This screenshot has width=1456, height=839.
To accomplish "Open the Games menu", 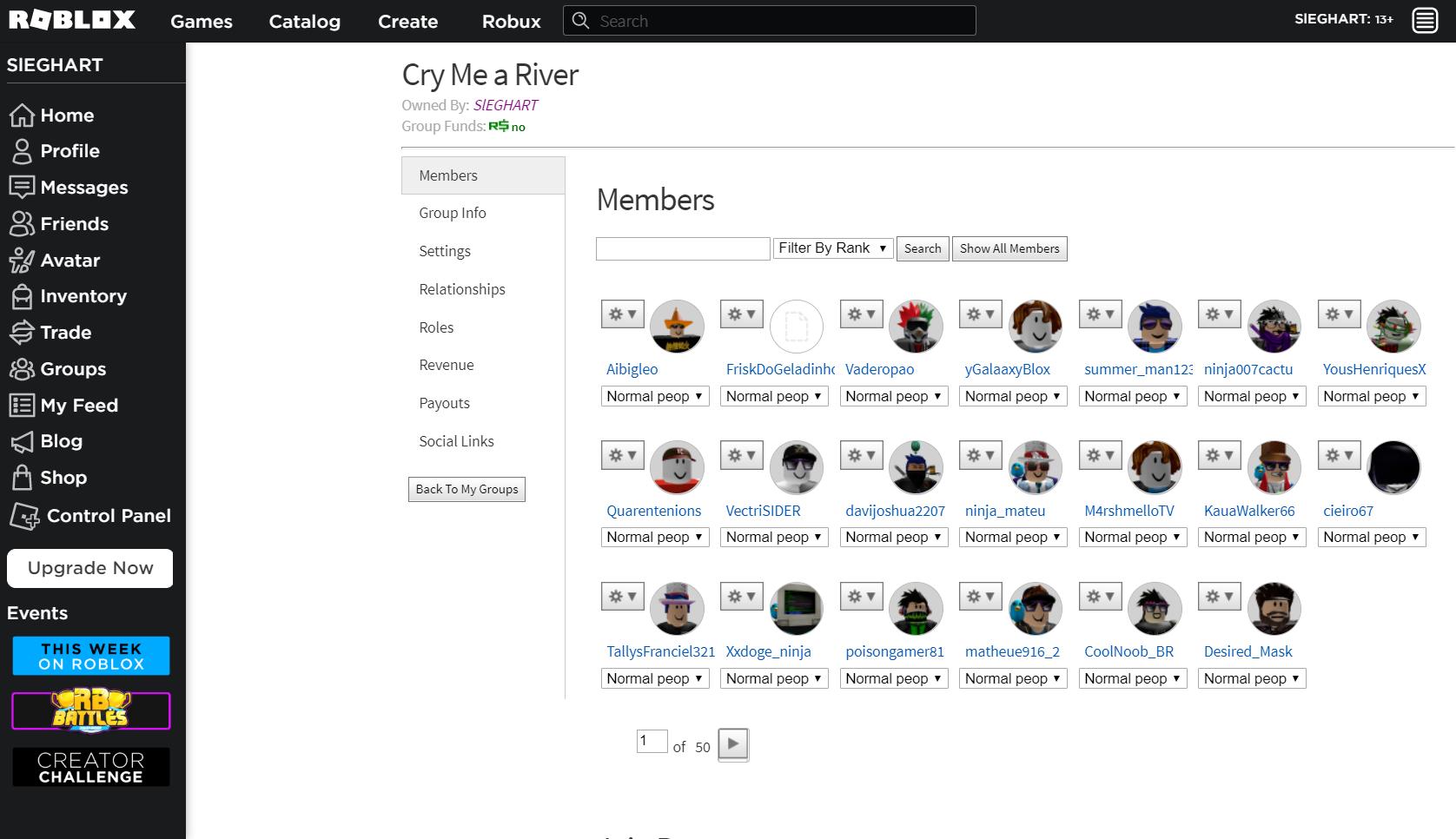I will [202, 22].
